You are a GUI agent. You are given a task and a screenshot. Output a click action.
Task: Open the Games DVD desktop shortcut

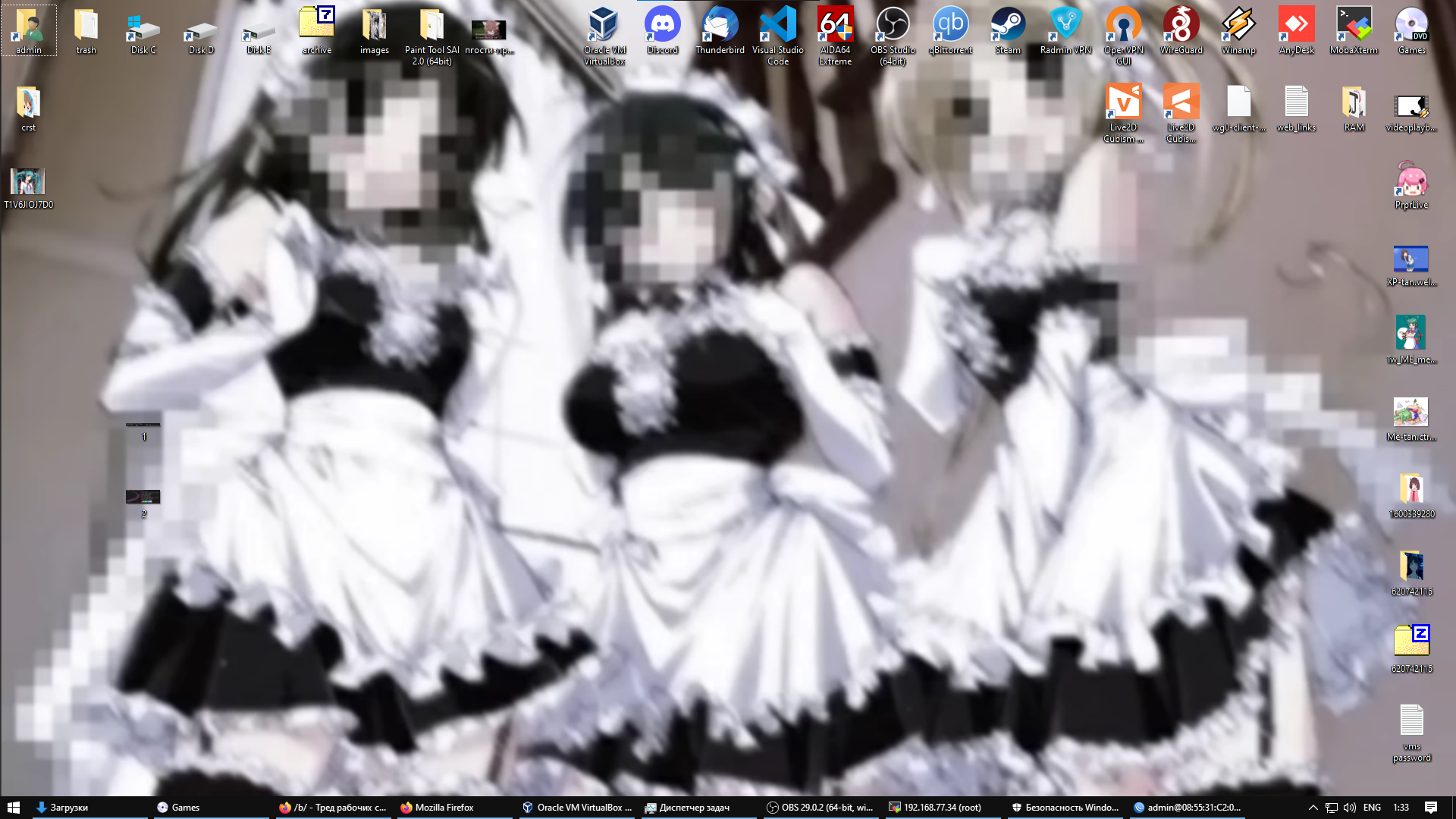1412,30
